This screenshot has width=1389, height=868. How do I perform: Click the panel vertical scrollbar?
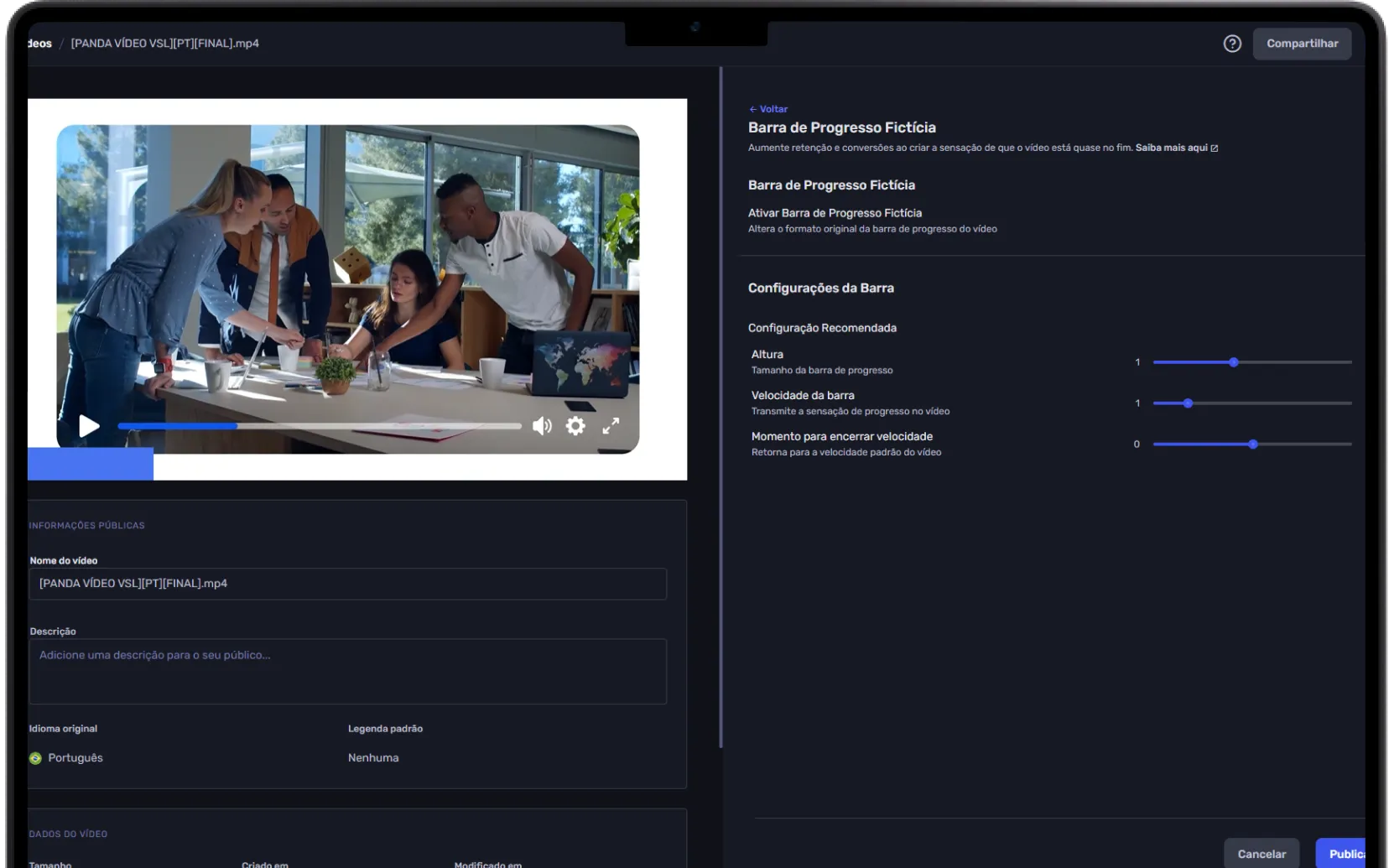721,408
